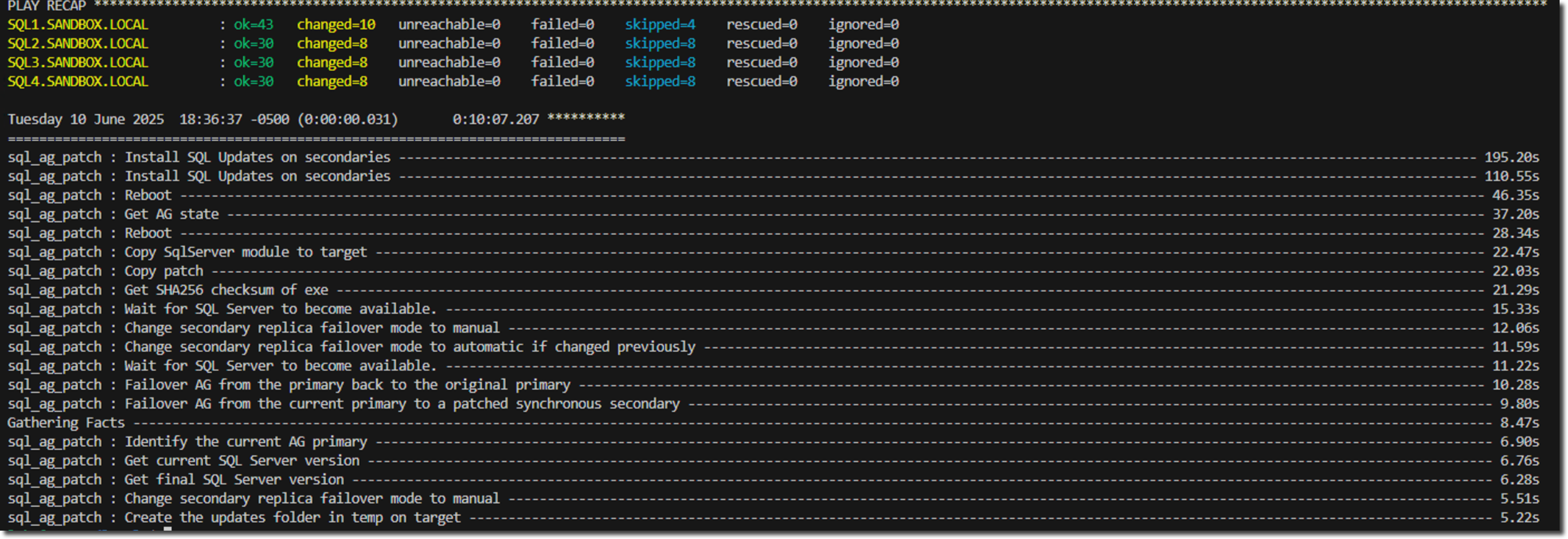Click Create the updates folder in temp line

pyautogui.click(x=773, y=518)
